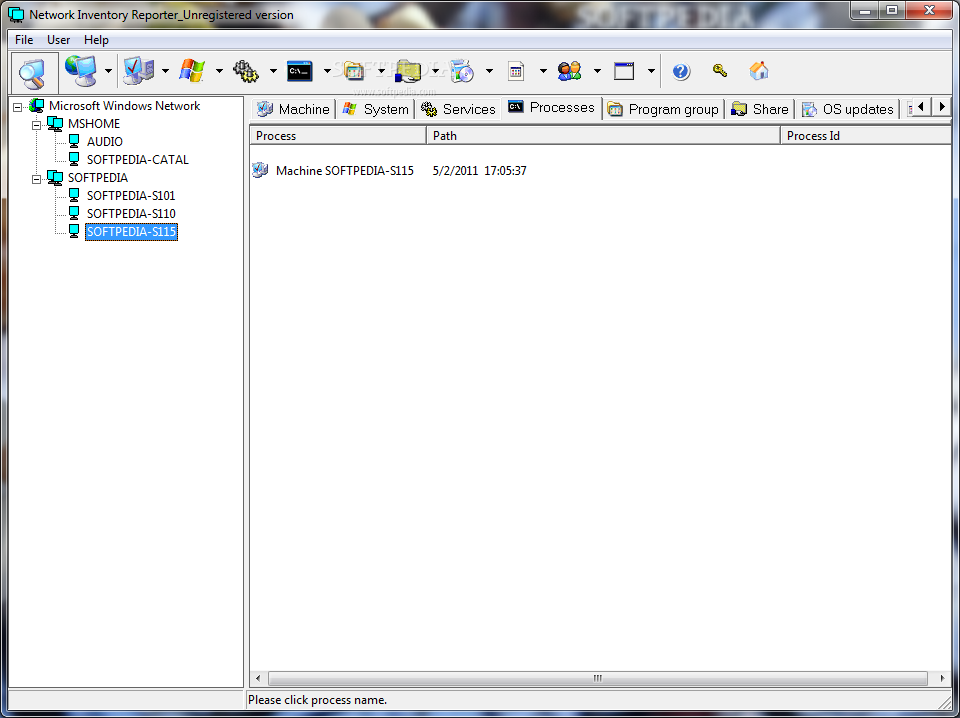960x718 pixels.
Task: Click the MSHOME workgroup icon
Action: (x=55, y=124)
